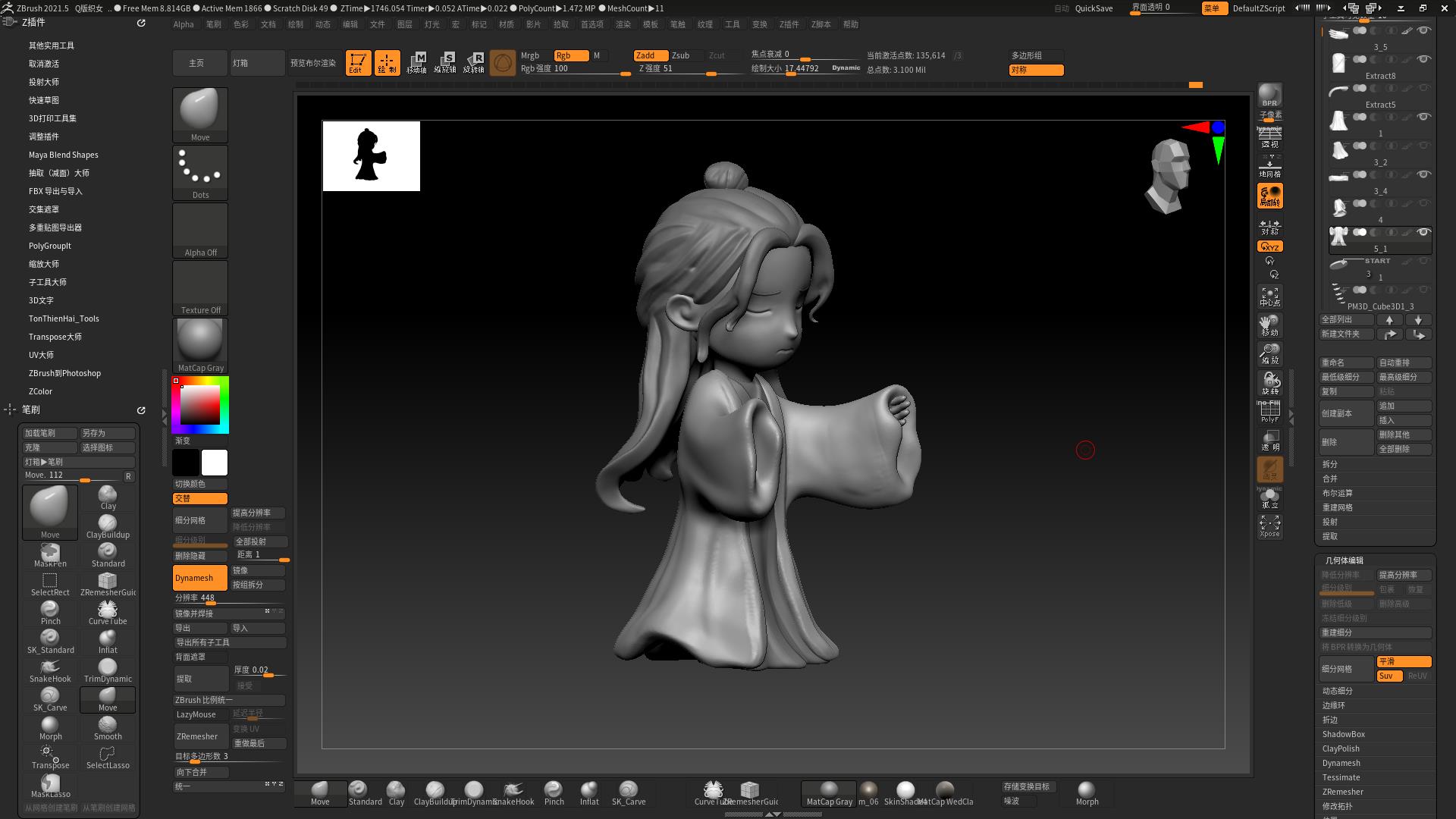Click the white secondary color swatch
The image size is (1456, 819).
pos(214,463)
